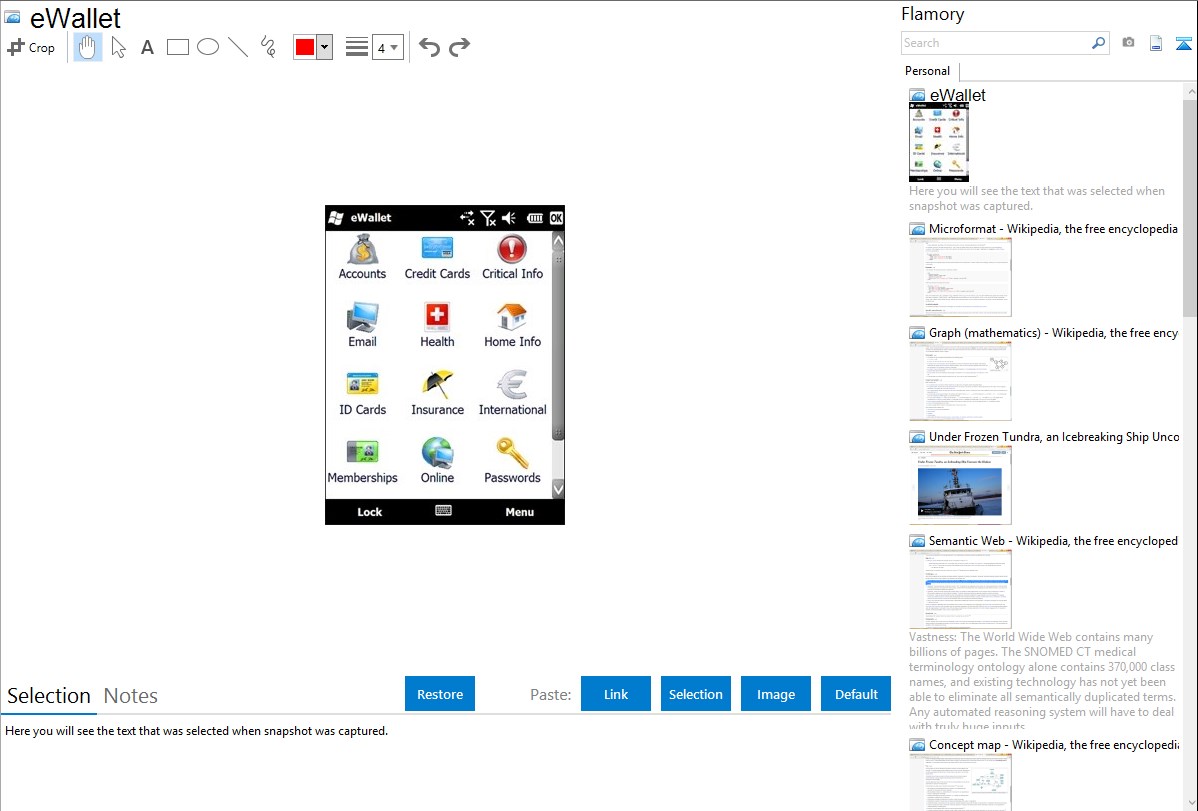Open the Personal tab
This screenshot has width=1198, height=811.
(x=927, y=71)
